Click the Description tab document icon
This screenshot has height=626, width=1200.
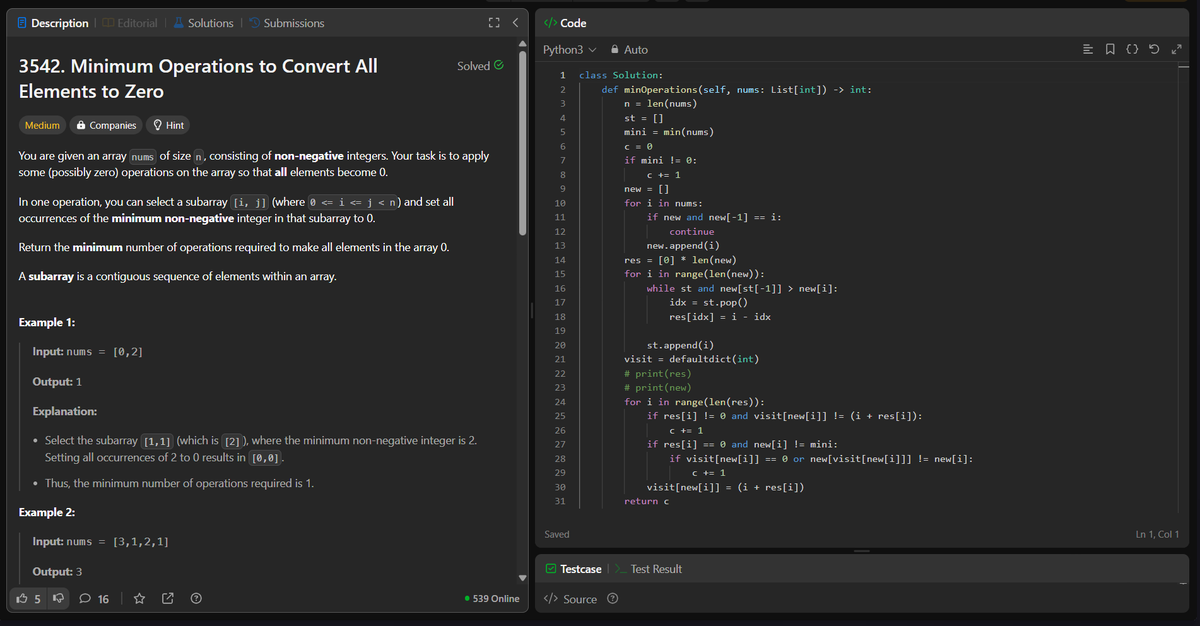point(22,23)
